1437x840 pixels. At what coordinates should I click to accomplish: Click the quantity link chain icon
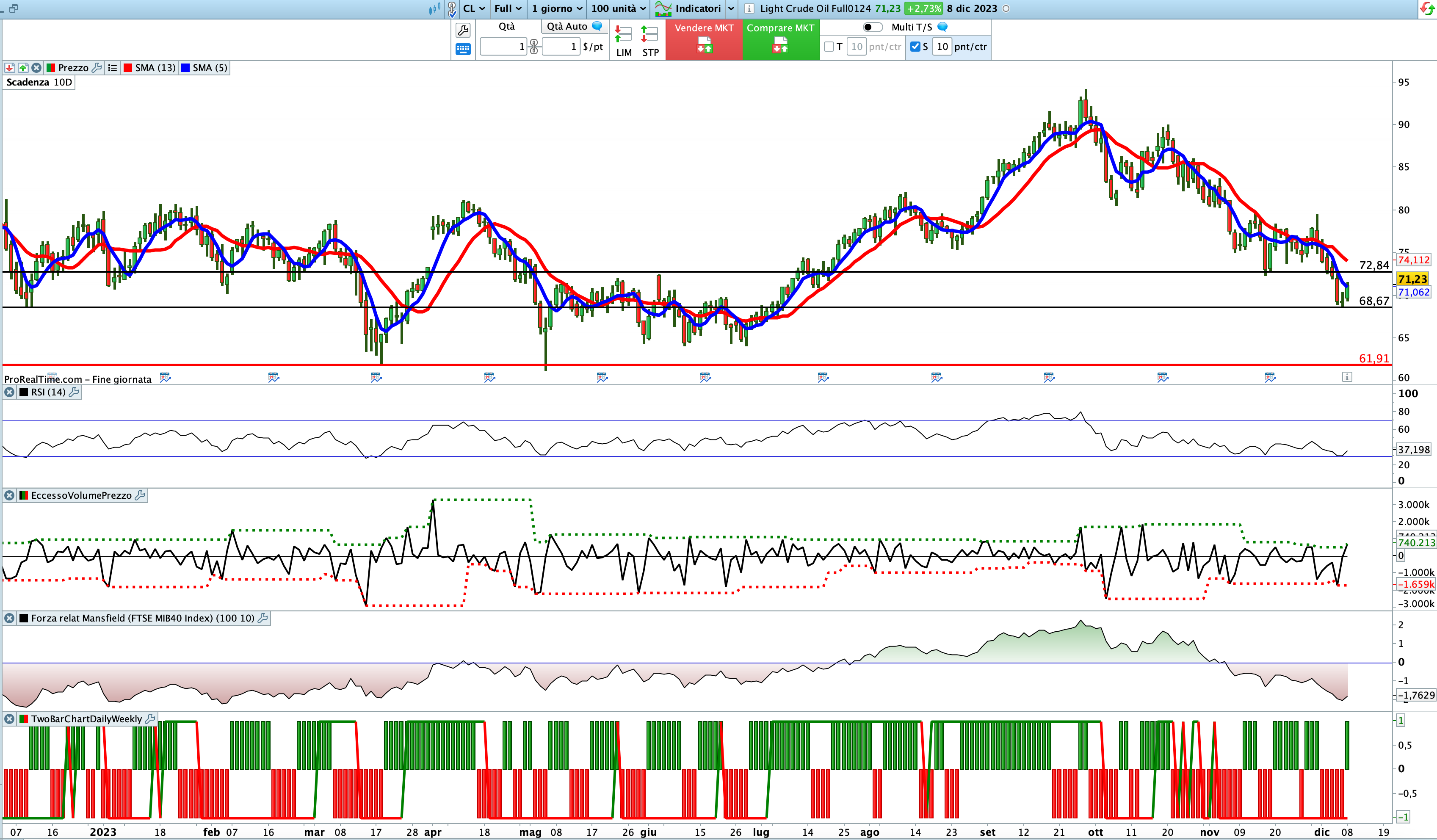pos(534,47)
